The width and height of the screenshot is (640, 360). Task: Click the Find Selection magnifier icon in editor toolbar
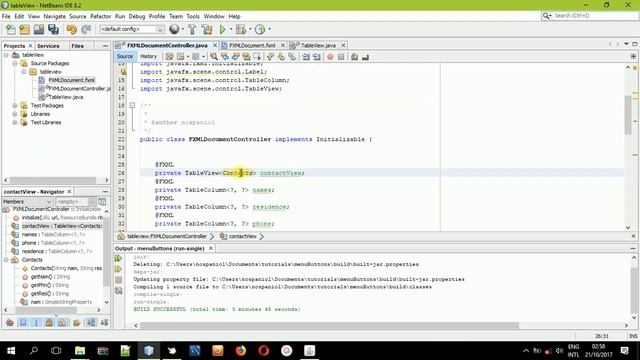point(214,57)
